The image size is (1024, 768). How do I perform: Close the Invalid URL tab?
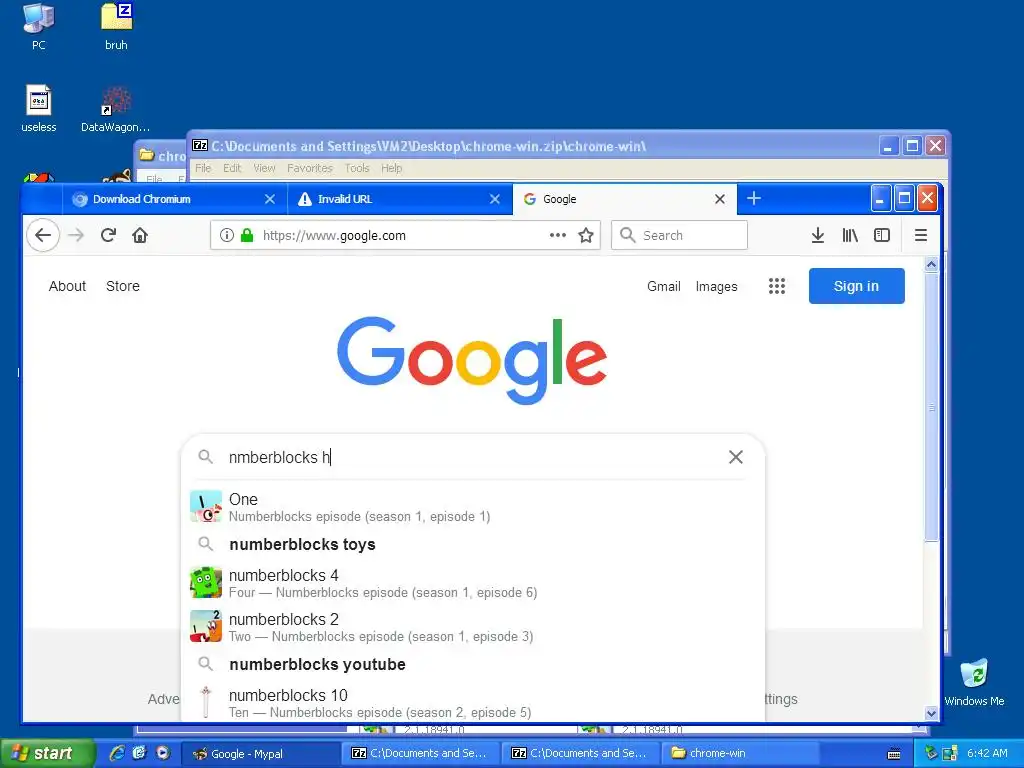click(495, 199)
